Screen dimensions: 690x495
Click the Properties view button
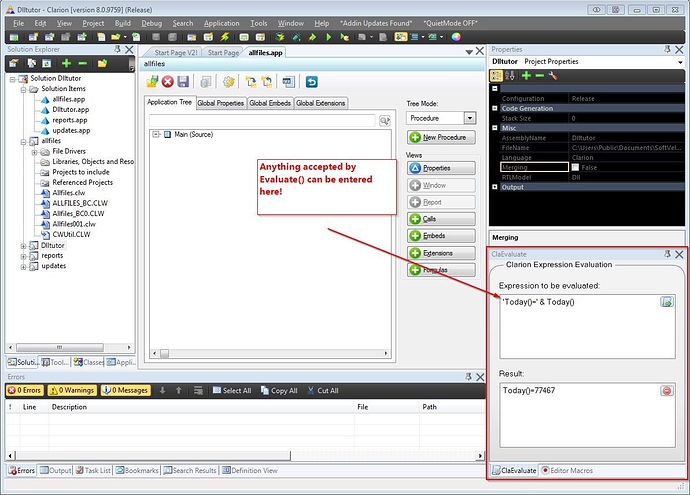click(441, 168)
